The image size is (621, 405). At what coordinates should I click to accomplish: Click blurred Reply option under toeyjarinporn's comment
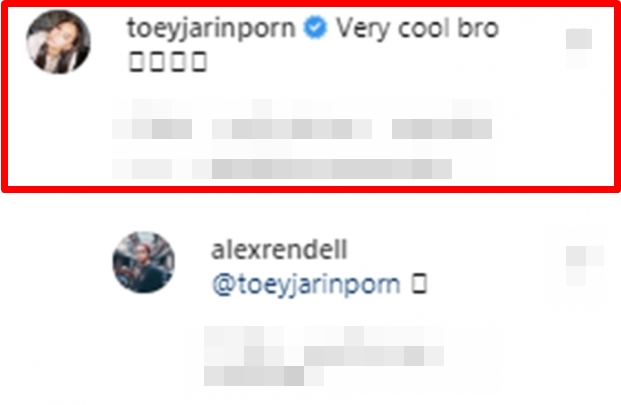pos(442,129)
